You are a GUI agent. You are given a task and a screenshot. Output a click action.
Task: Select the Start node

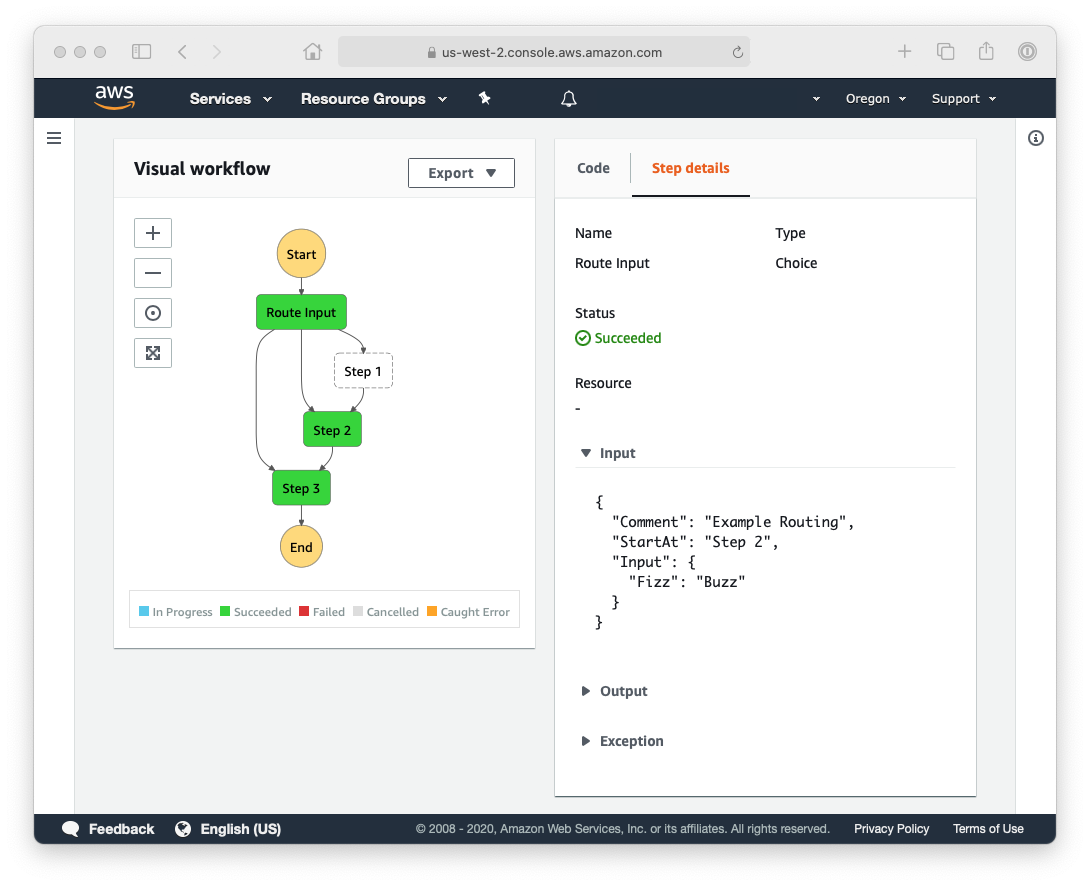pyautogui.click(x=301, y=254)
